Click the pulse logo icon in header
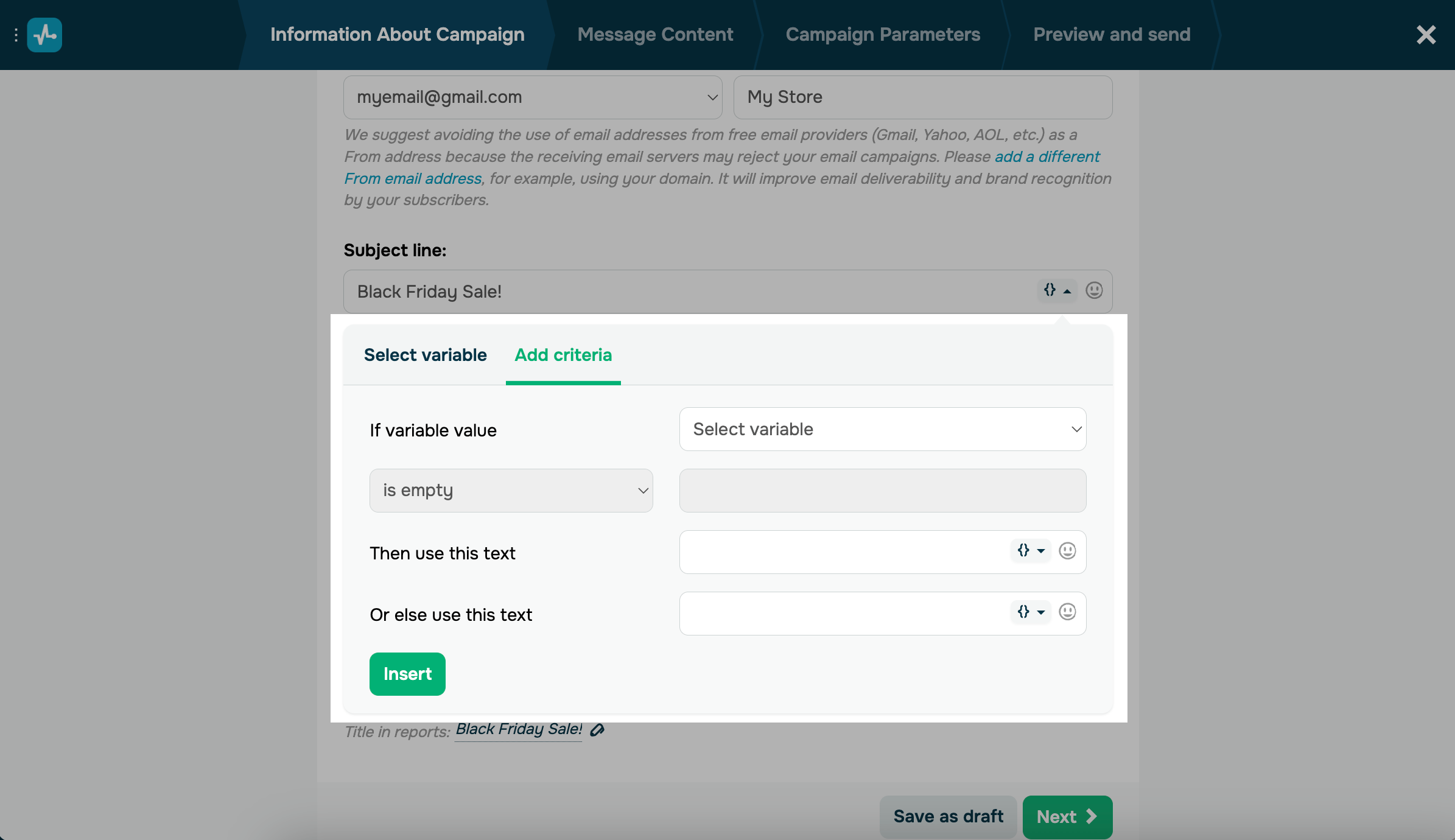 [44, 35]
